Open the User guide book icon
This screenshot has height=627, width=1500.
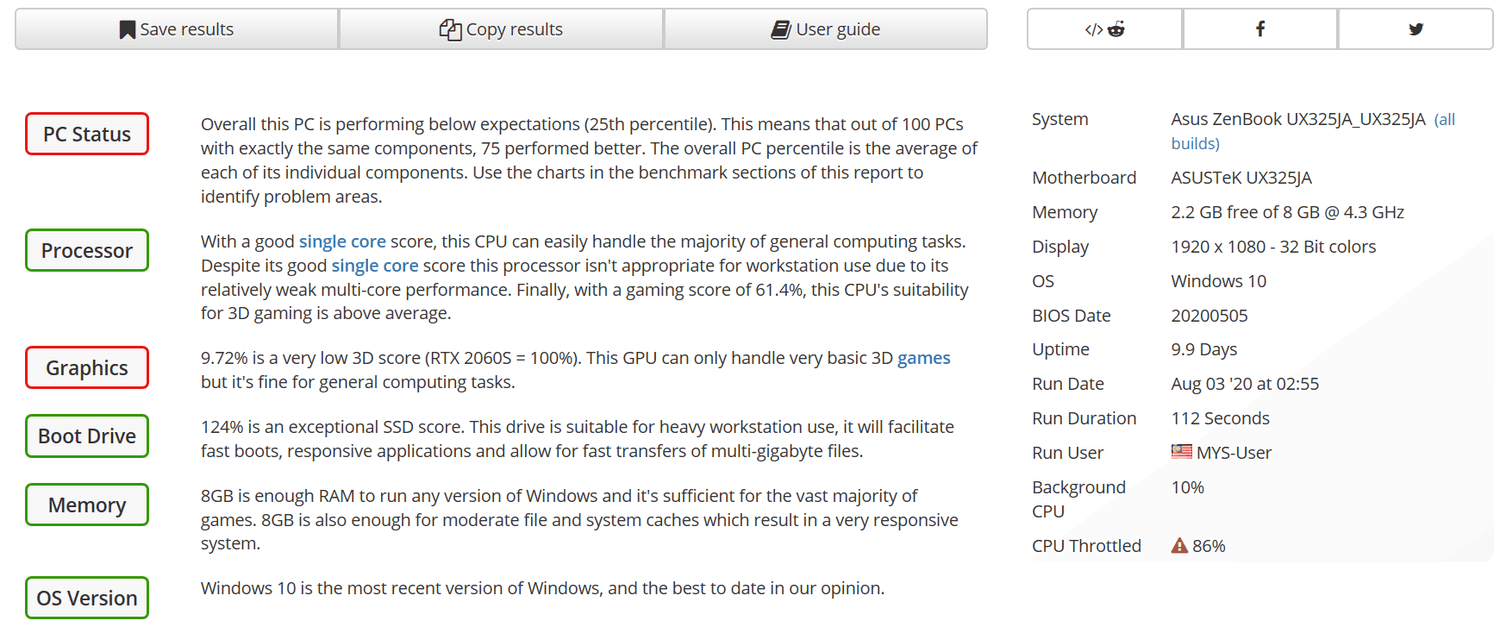tap(781, 30)
